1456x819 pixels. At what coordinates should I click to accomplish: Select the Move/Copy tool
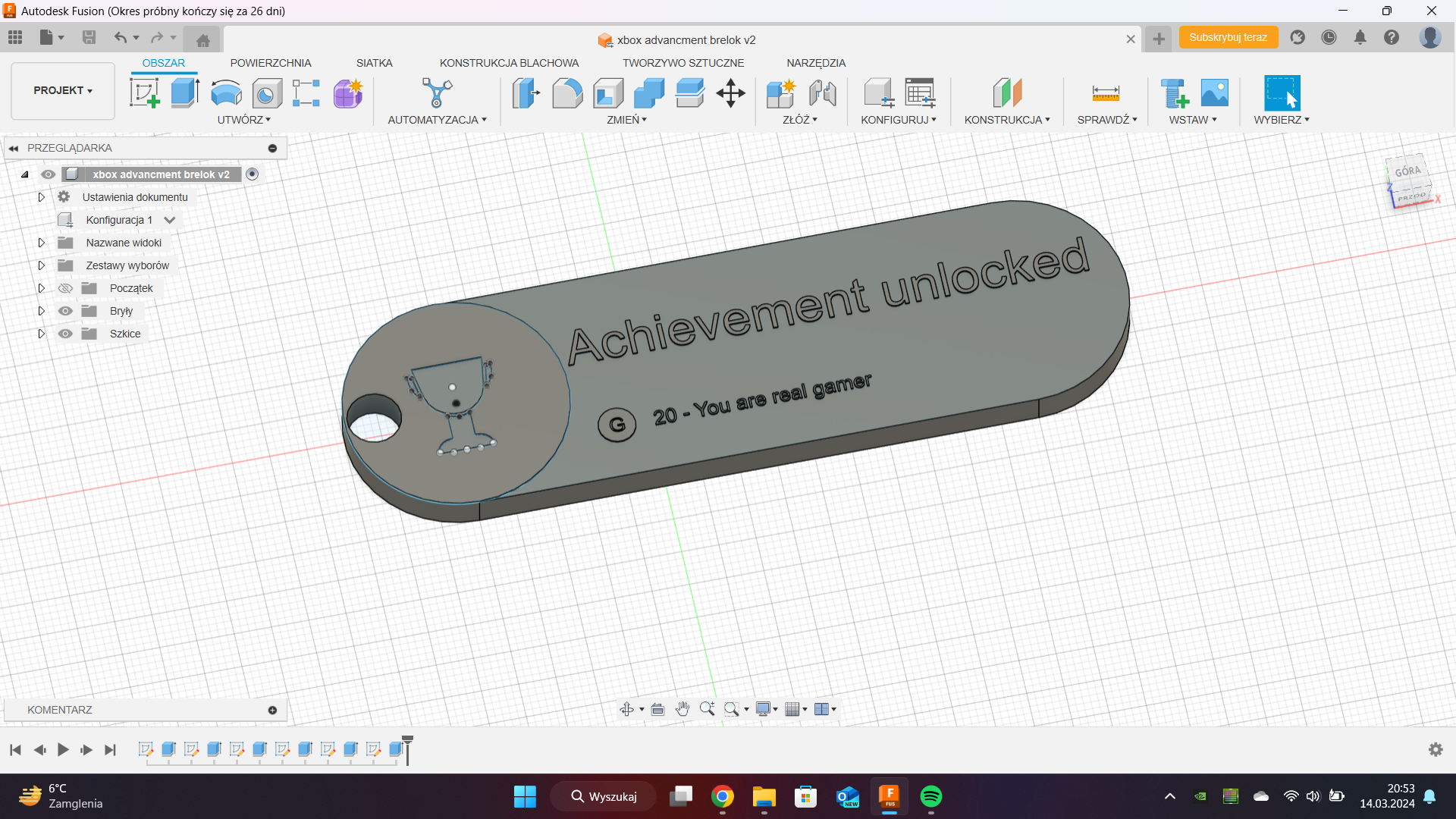click(731, 93)
